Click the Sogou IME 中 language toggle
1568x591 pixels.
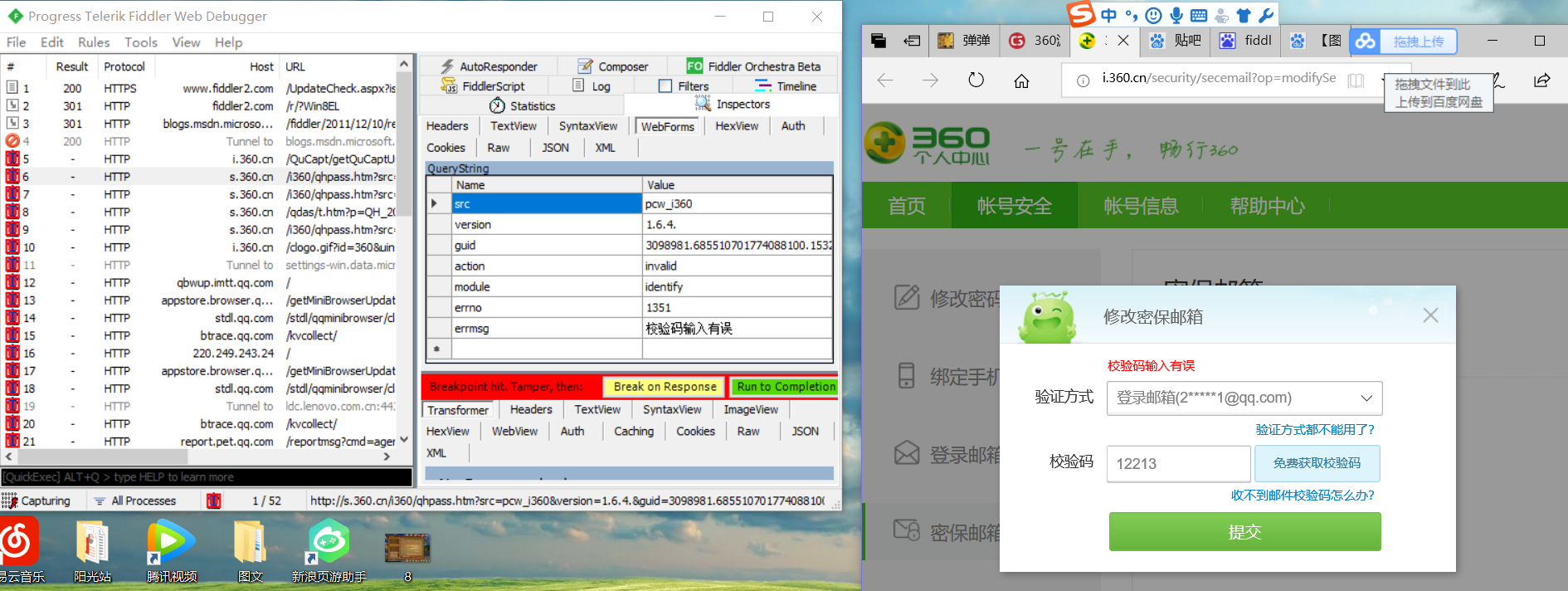[1109, 15]
